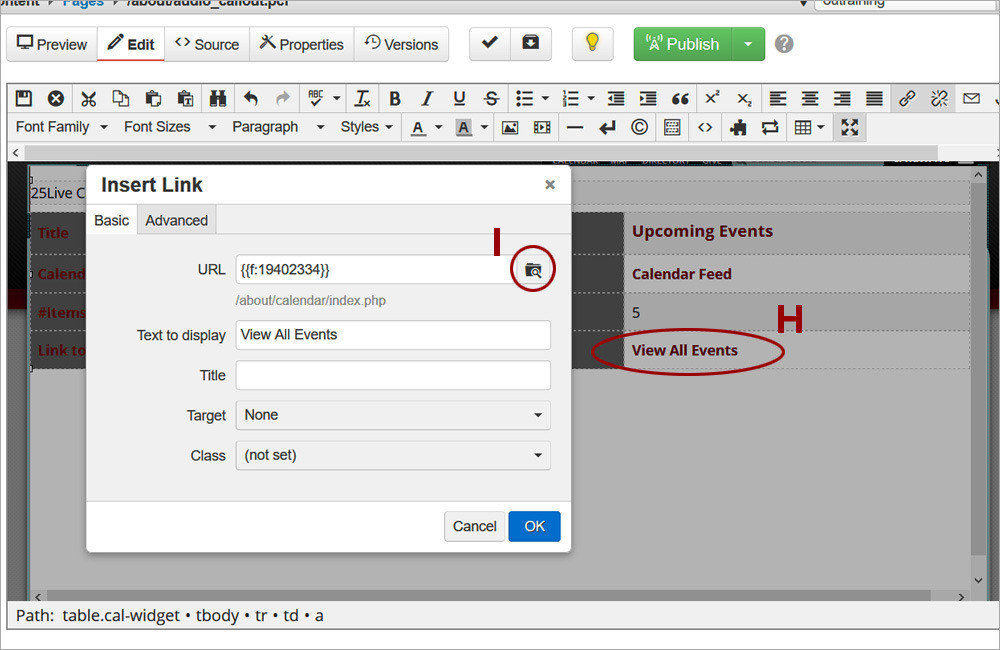Cancel the Insert Link dialog

point(474,526)
